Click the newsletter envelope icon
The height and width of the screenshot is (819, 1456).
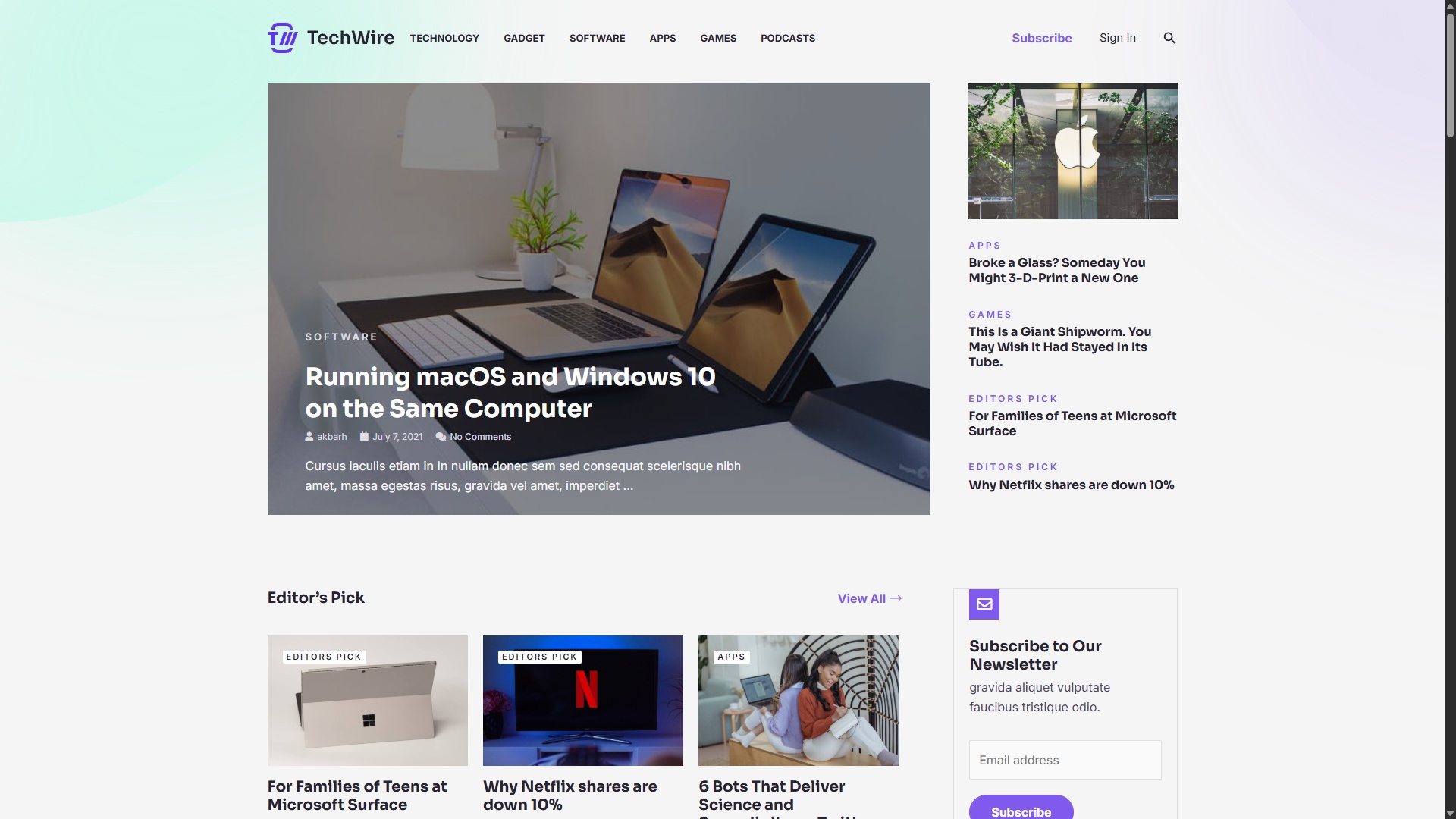click(x=984, y=604)
